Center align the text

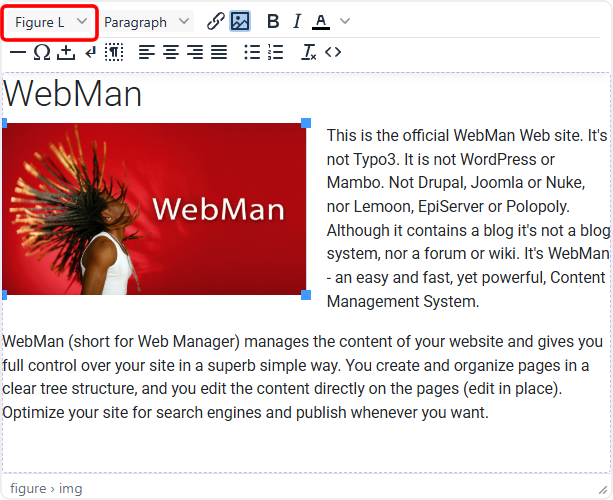(x=171, y=52)
